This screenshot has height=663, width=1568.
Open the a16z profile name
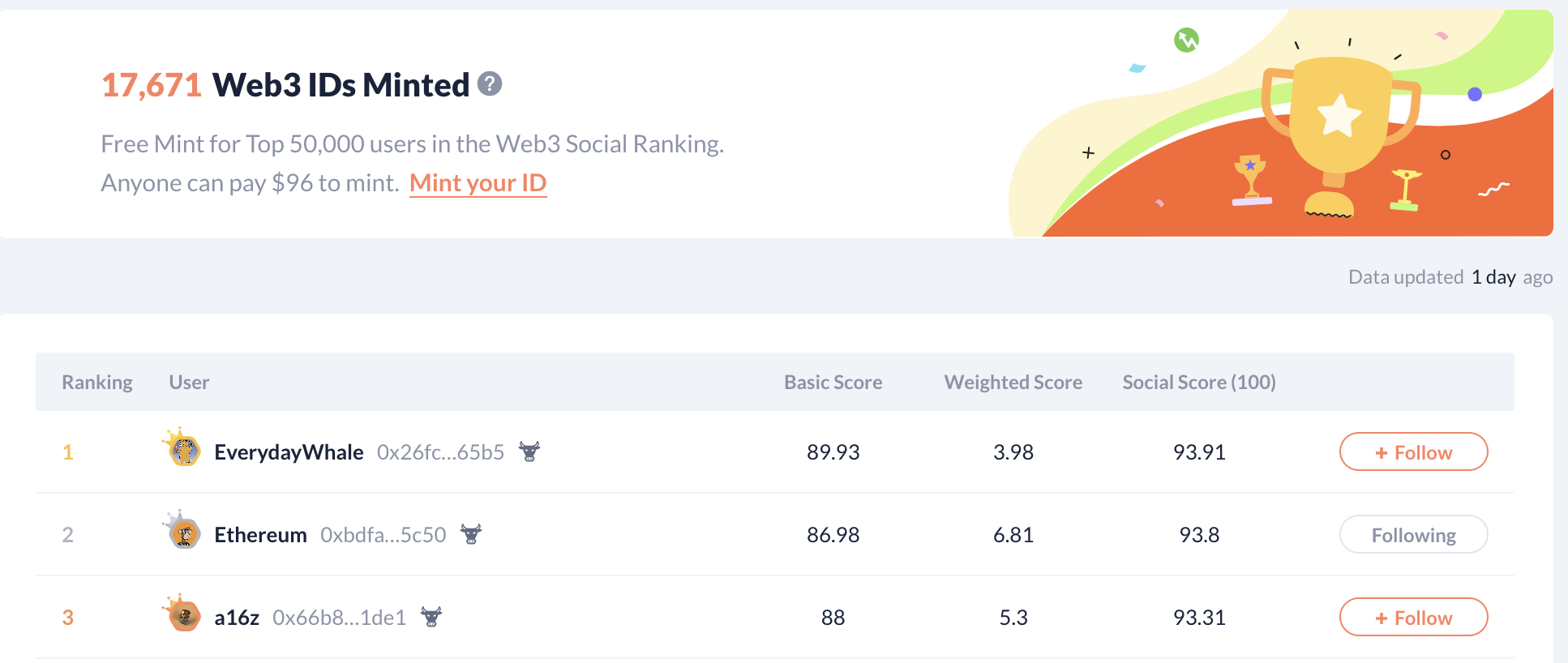pos(237,618)
